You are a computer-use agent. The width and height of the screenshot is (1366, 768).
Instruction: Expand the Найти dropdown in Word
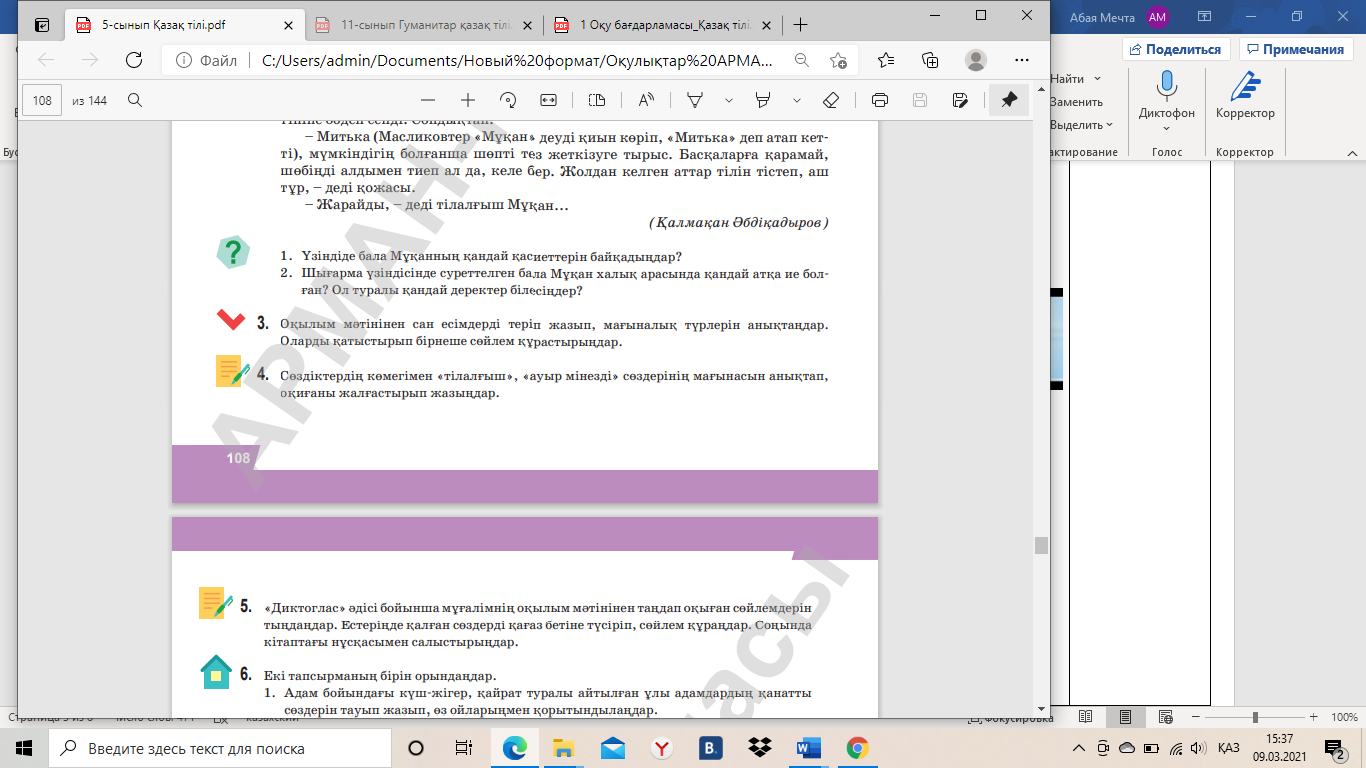(1097, 79)
